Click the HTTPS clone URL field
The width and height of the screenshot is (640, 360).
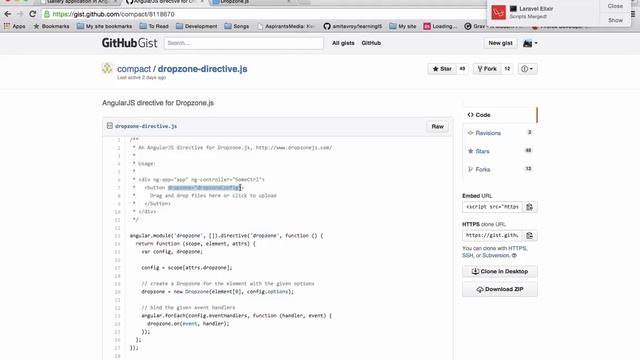point(492,236)
